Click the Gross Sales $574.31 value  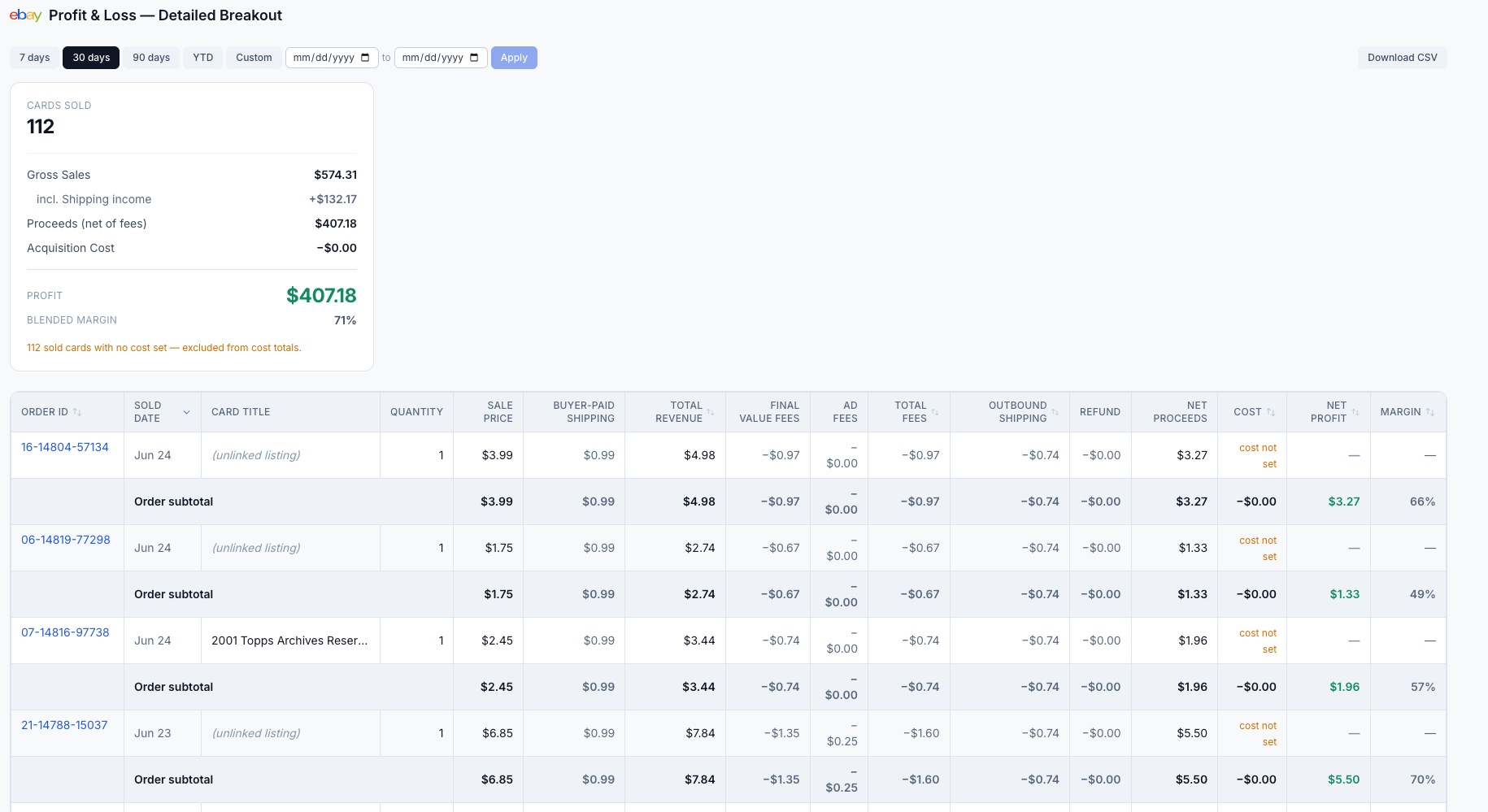336,175
